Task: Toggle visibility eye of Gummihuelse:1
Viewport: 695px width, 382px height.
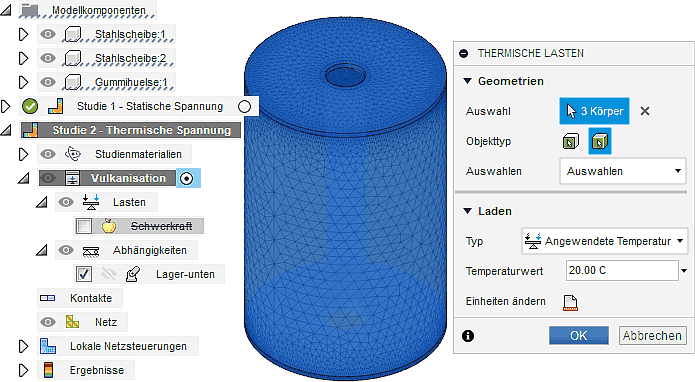Action: point(48,82)
